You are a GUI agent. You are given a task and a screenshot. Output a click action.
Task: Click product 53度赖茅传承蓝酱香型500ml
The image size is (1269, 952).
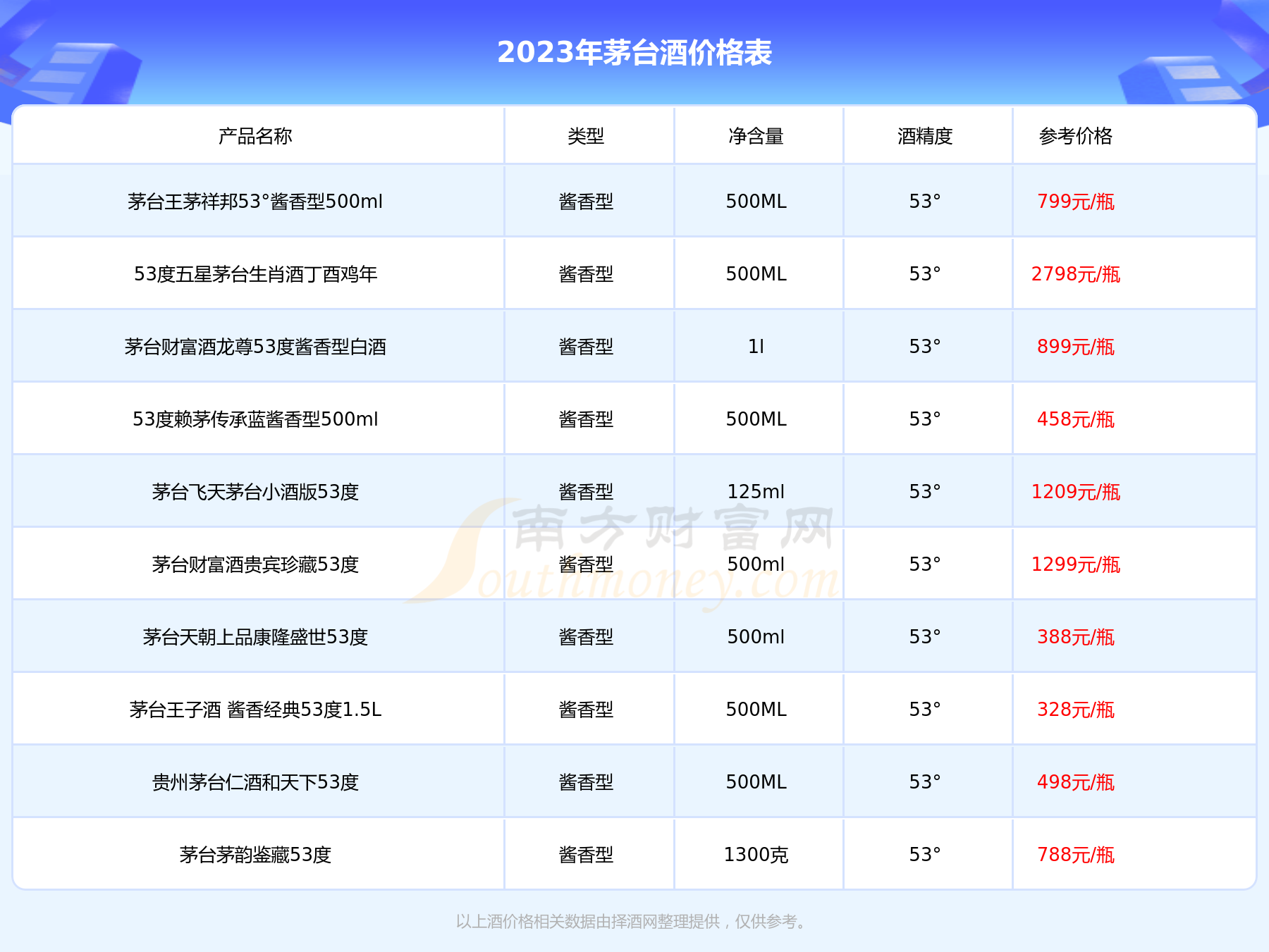coord(255,419)
